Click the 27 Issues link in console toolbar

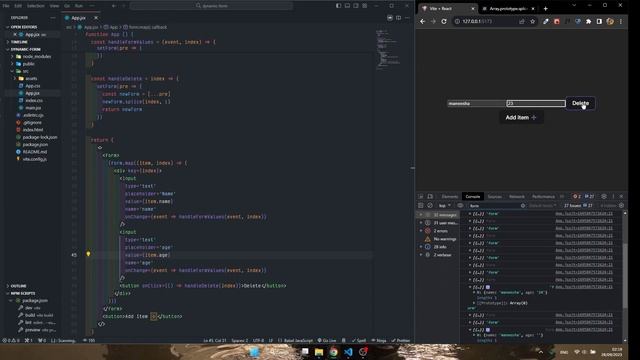click(578, 206)
